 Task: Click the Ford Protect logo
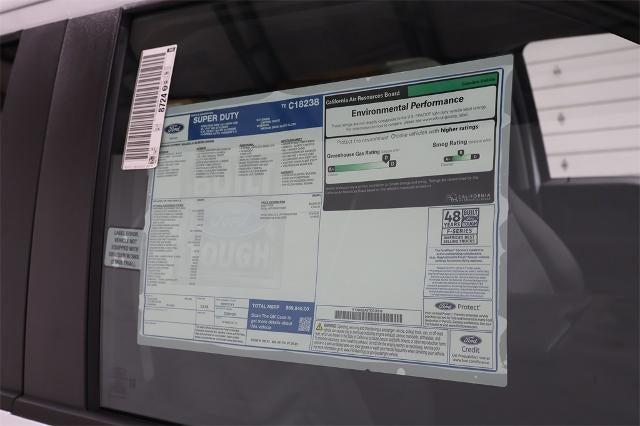[x=456, y=306]
